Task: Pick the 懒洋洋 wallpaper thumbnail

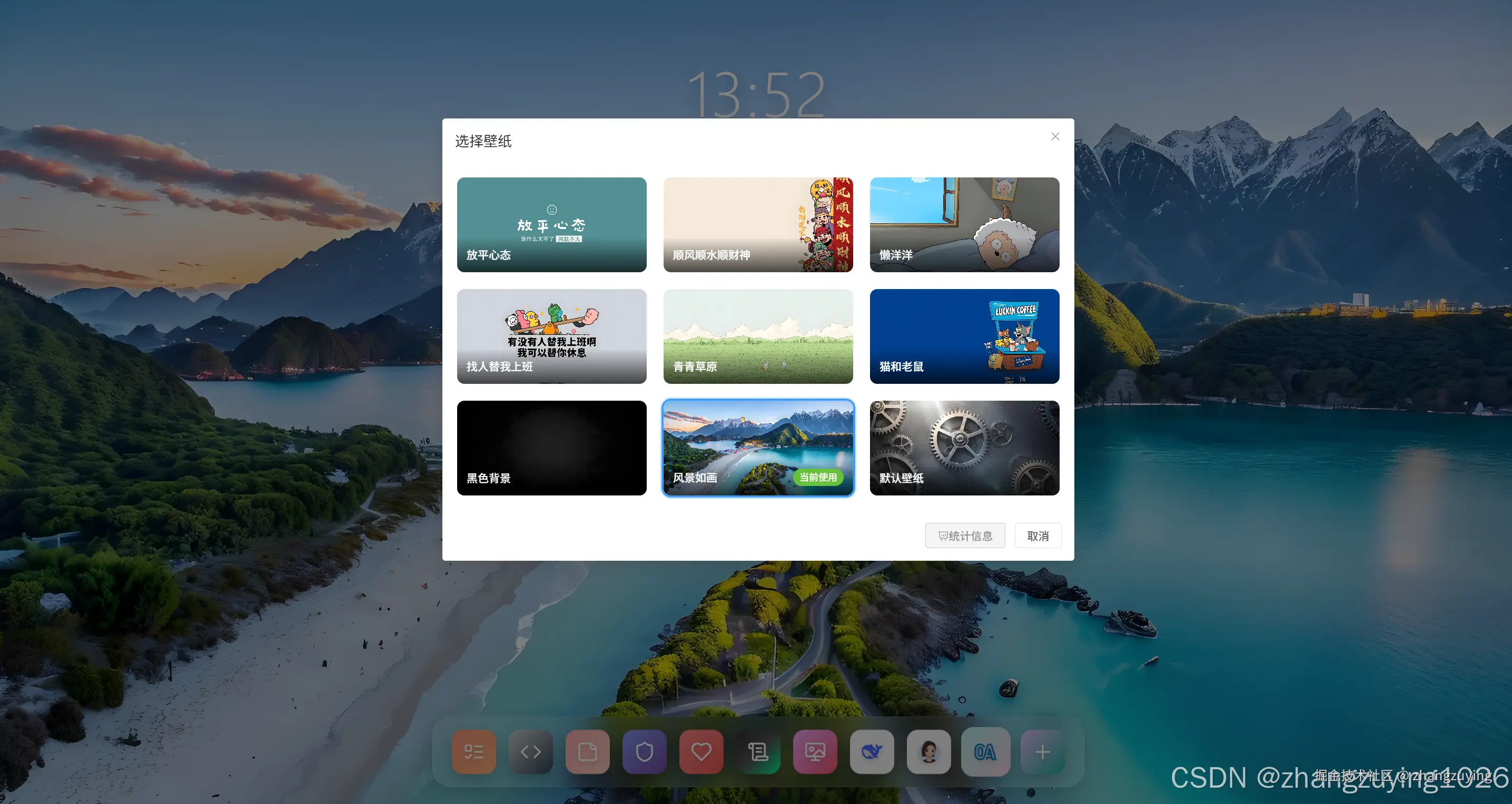Action: point(964,225)
